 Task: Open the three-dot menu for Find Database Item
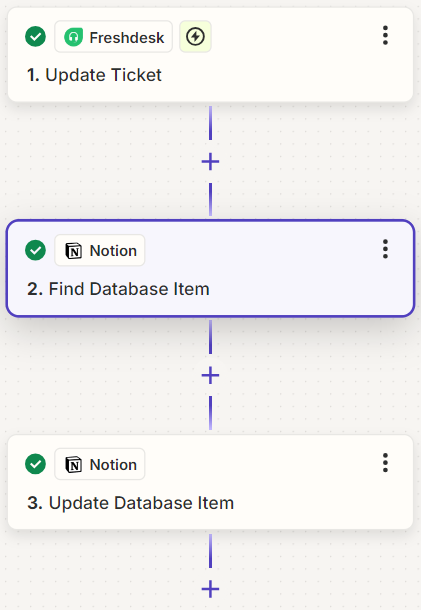[385, 249]
